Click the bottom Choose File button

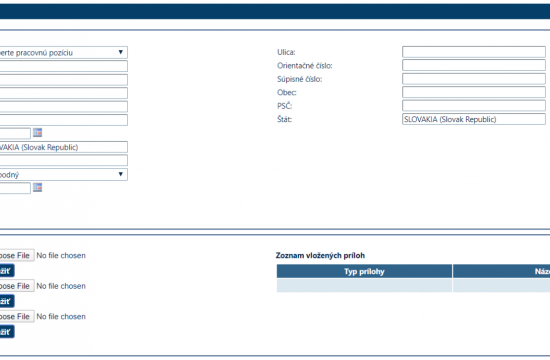pyautogui.click(x=17, y=316)
